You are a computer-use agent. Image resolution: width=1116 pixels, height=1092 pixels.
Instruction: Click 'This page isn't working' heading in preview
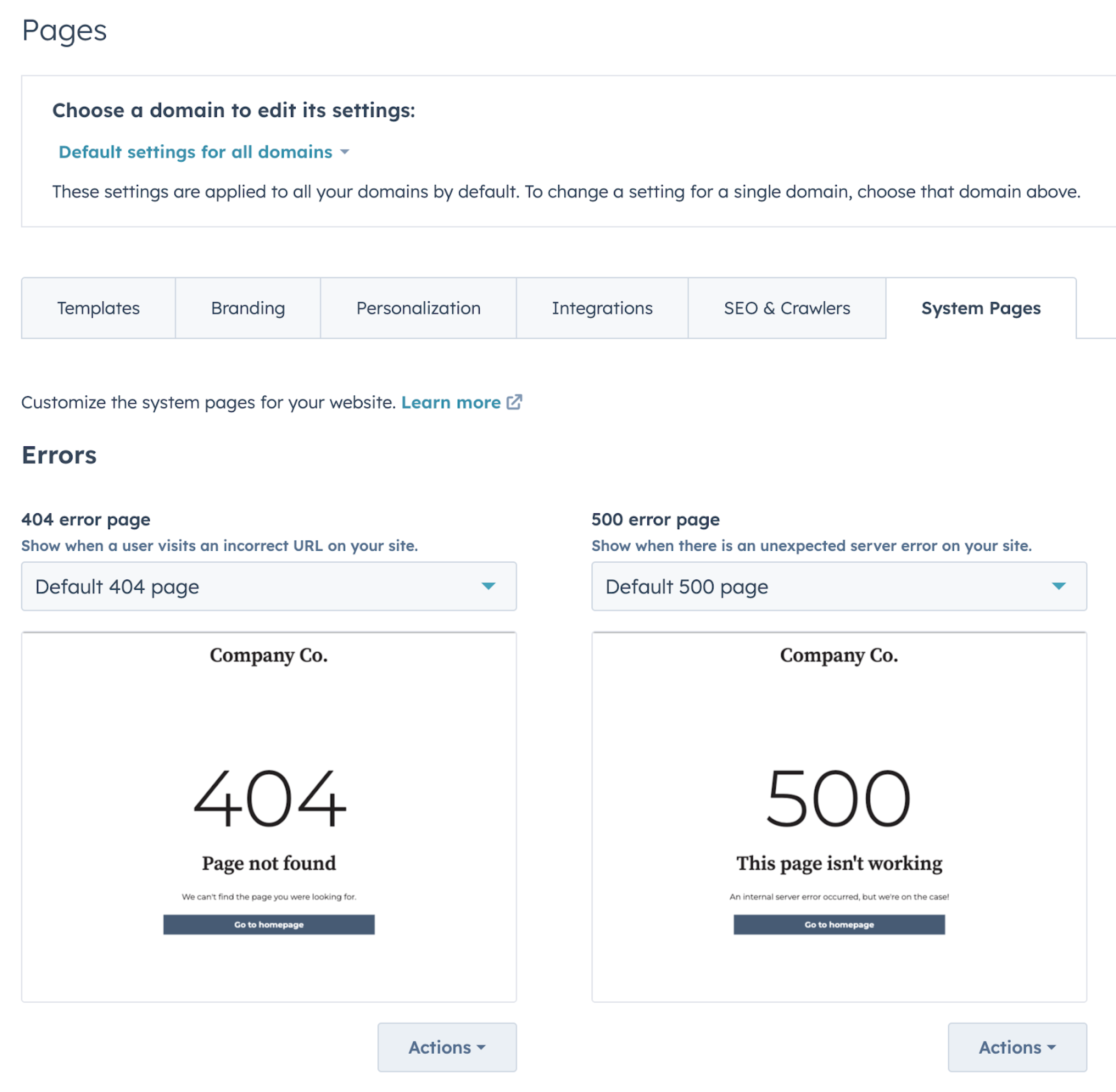tap(839, 863)
